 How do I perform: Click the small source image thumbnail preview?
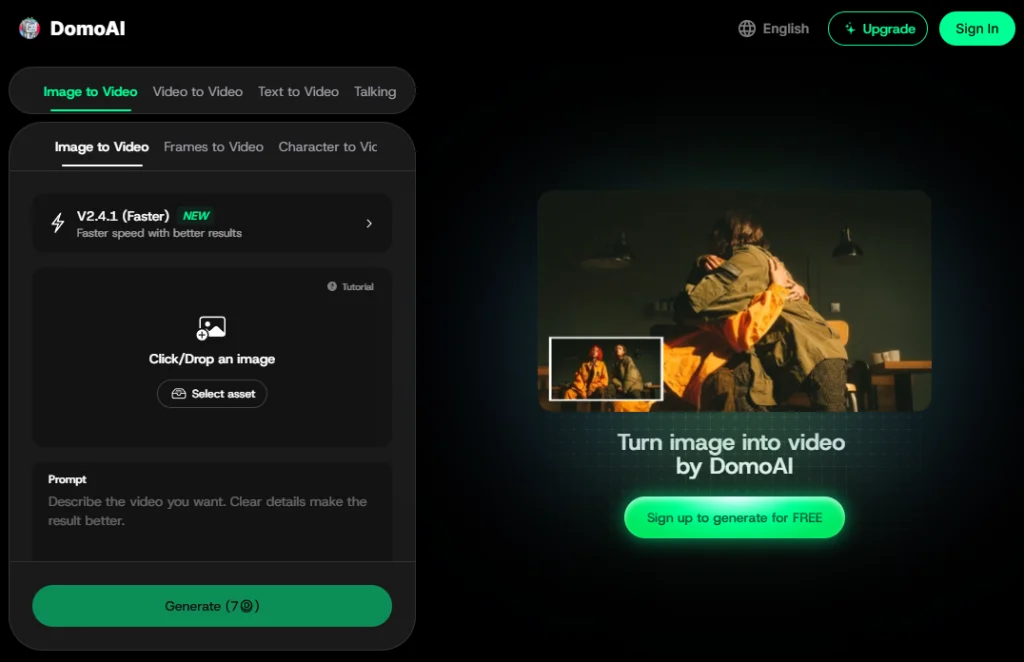(x=606, y=369)
